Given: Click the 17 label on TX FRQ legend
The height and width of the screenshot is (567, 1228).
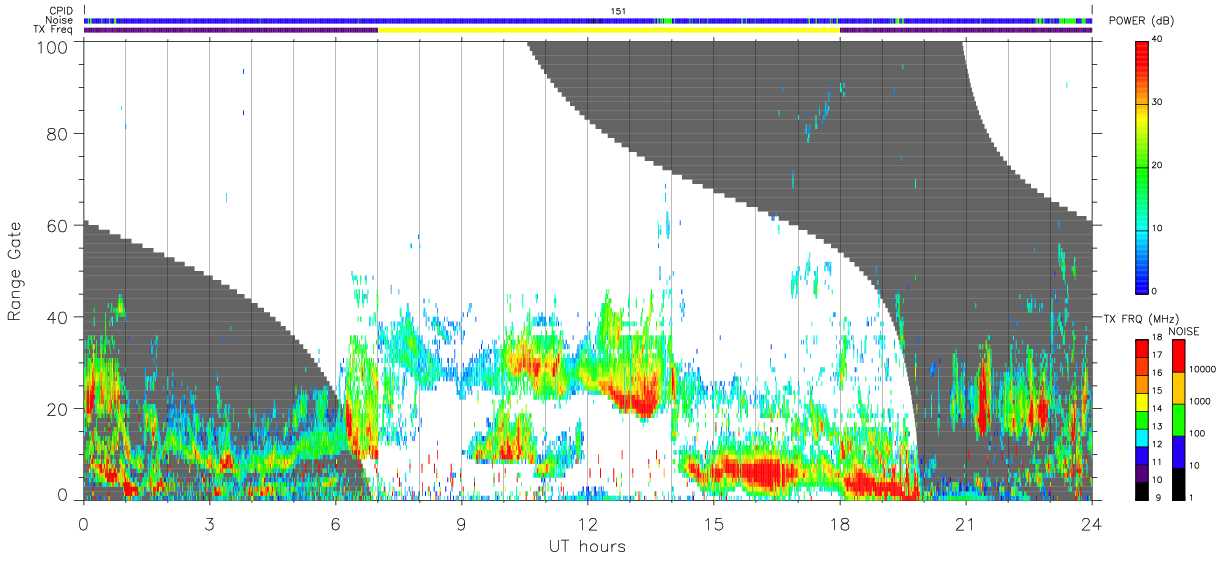Looking at the screenshot, I should click(x=1158, y=355).
